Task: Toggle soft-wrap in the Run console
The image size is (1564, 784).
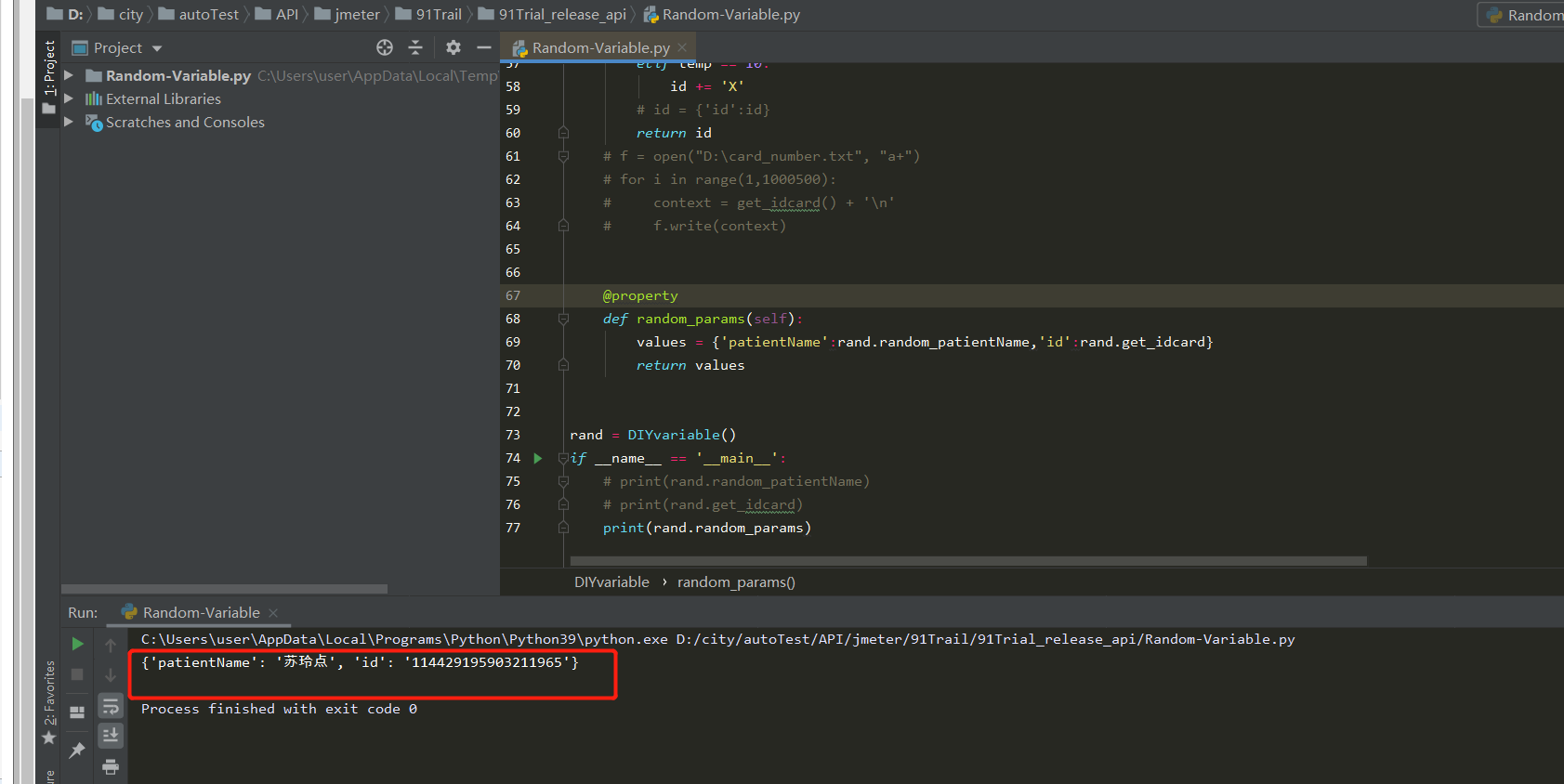Action: (x=111, y=706)
